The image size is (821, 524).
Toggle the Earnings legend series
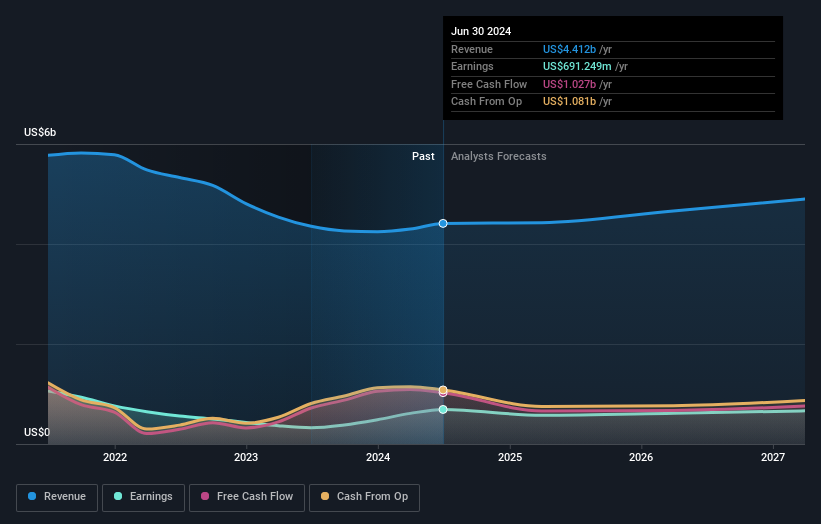(x=143, y=497)
